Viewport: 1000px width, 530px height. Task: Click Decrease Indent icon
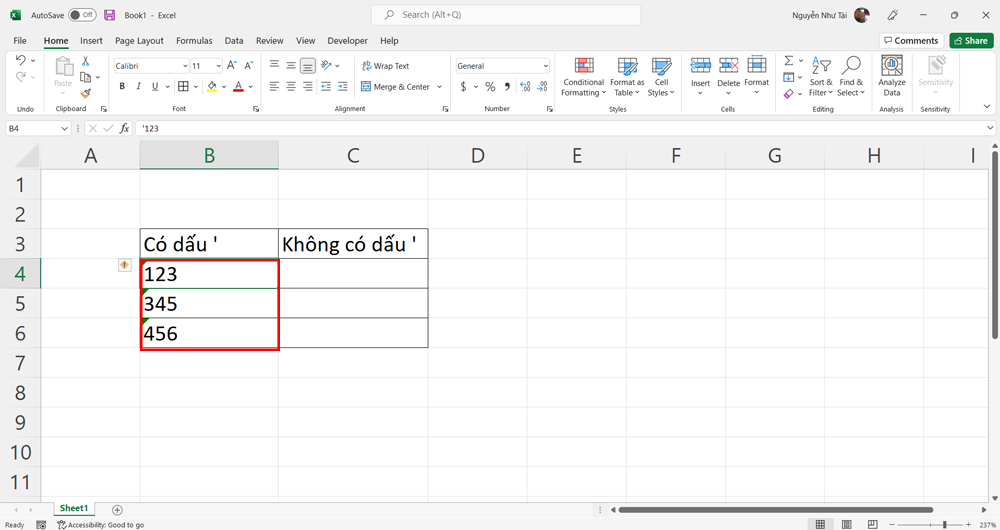[x=326, y=86]
